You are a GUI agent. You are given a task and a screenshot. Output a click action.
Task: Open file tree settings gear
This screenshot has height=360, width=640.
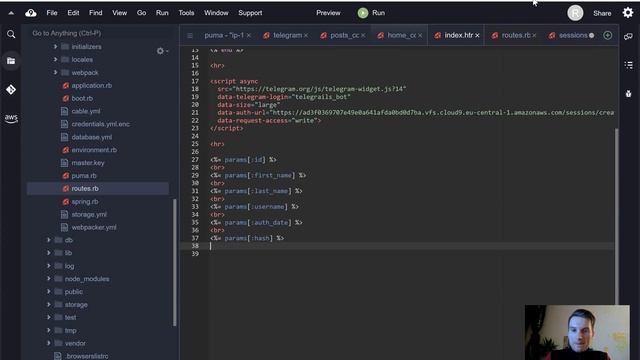coord(162,51)
